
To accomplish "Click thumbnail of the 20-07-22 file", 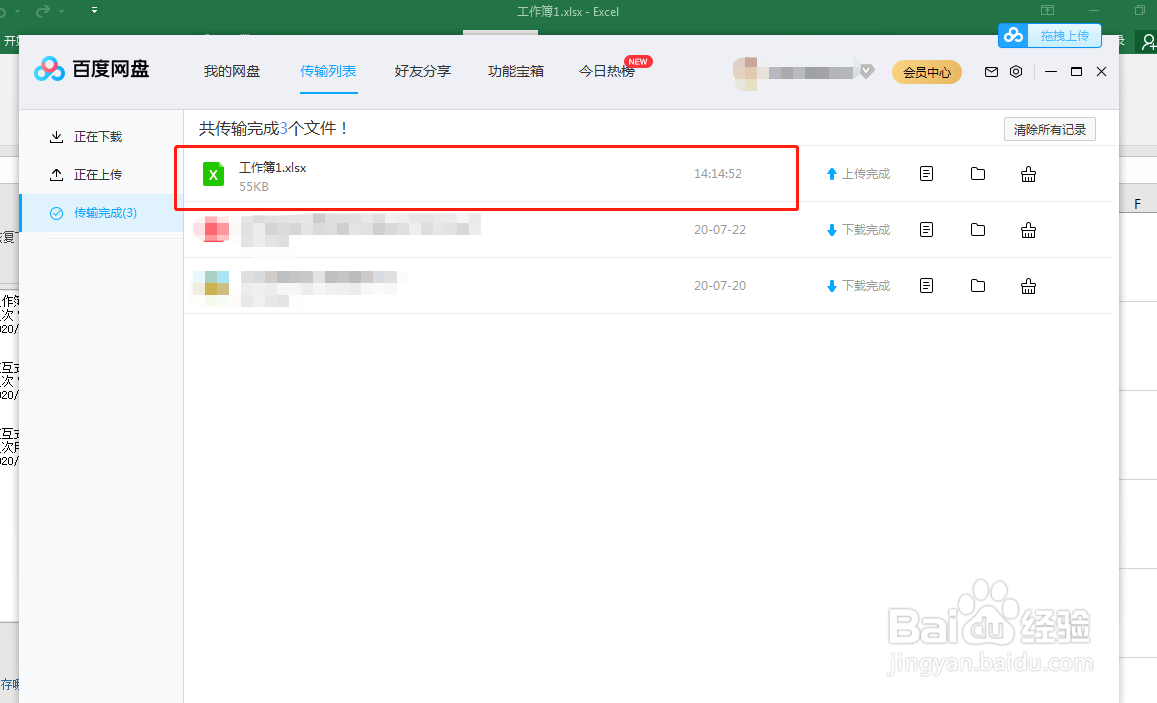I will pos(211,229).
